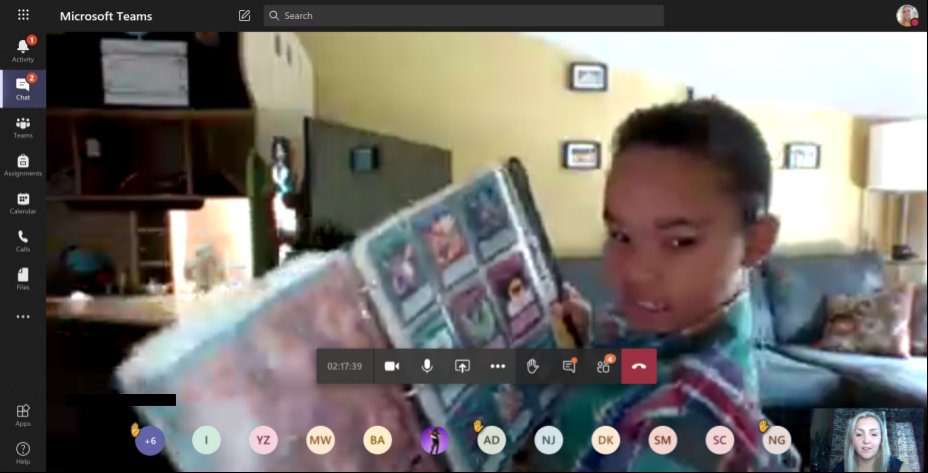The image size is (928, 473).
Task: Open the Activity feed
Action: [23, 50]
